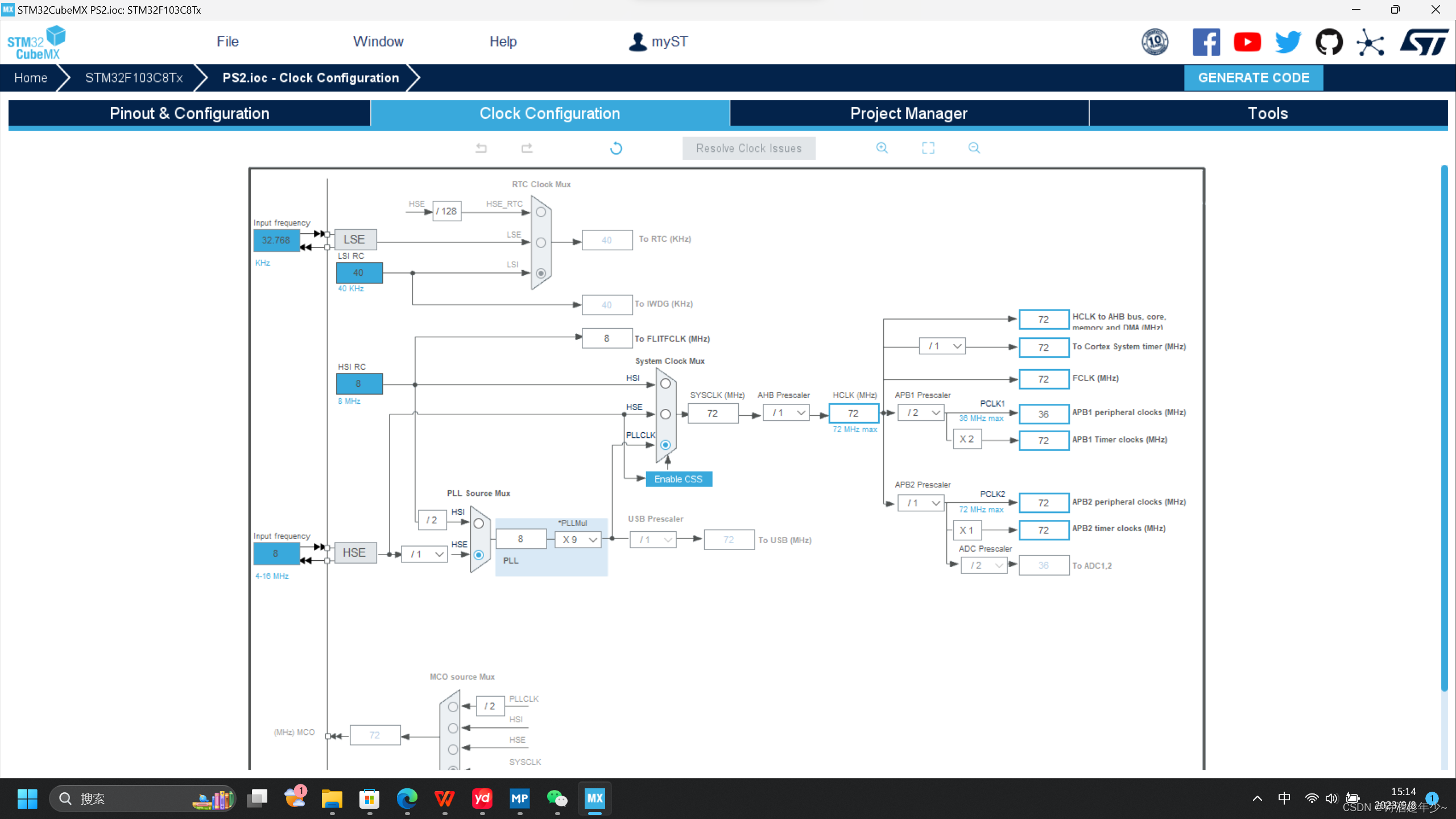Expand the APB1 Prescaler dropdown

tap(921, 413)
